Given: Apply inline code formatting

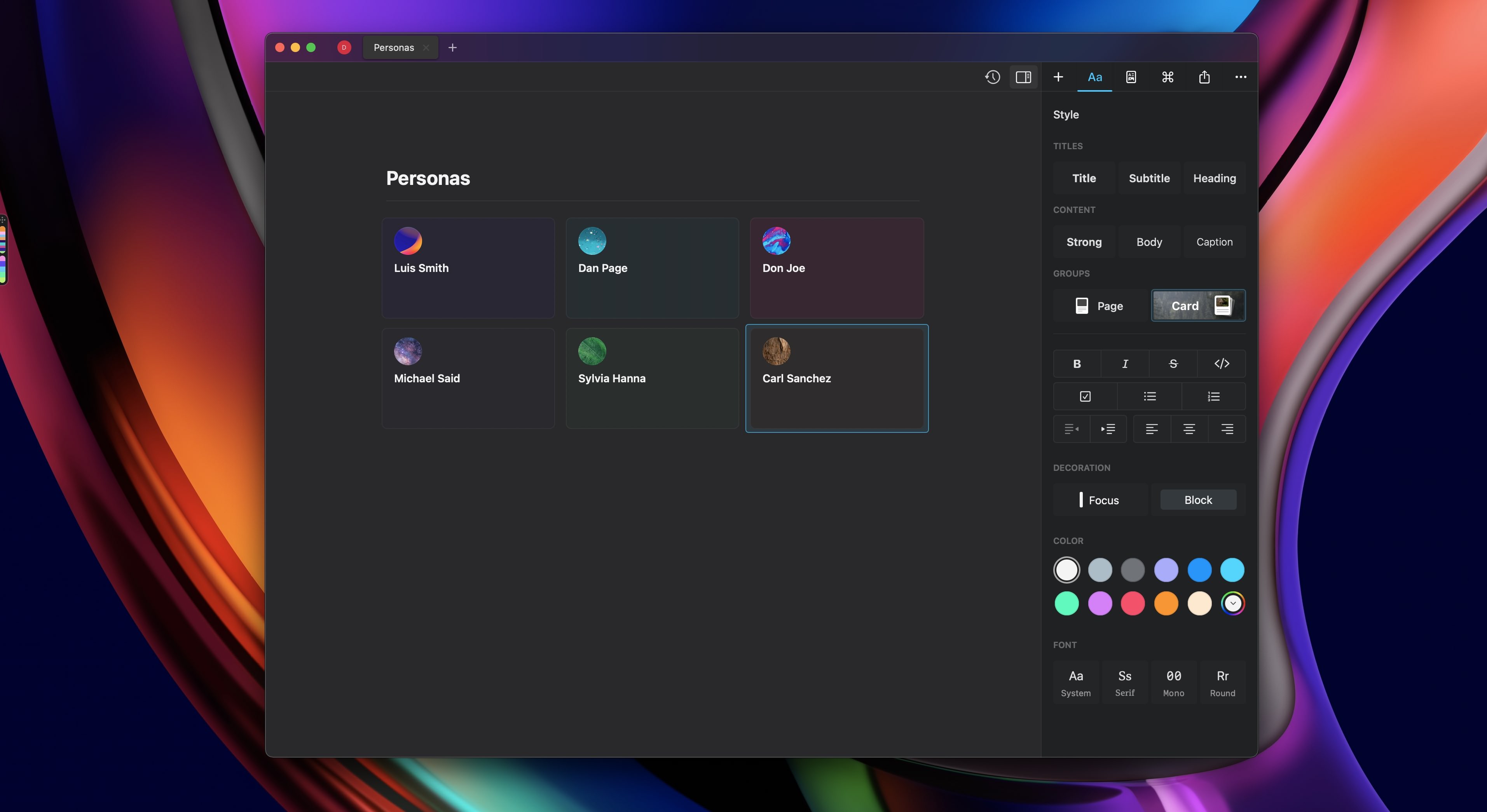Looking at the screenshot, I should [1222, 364].
